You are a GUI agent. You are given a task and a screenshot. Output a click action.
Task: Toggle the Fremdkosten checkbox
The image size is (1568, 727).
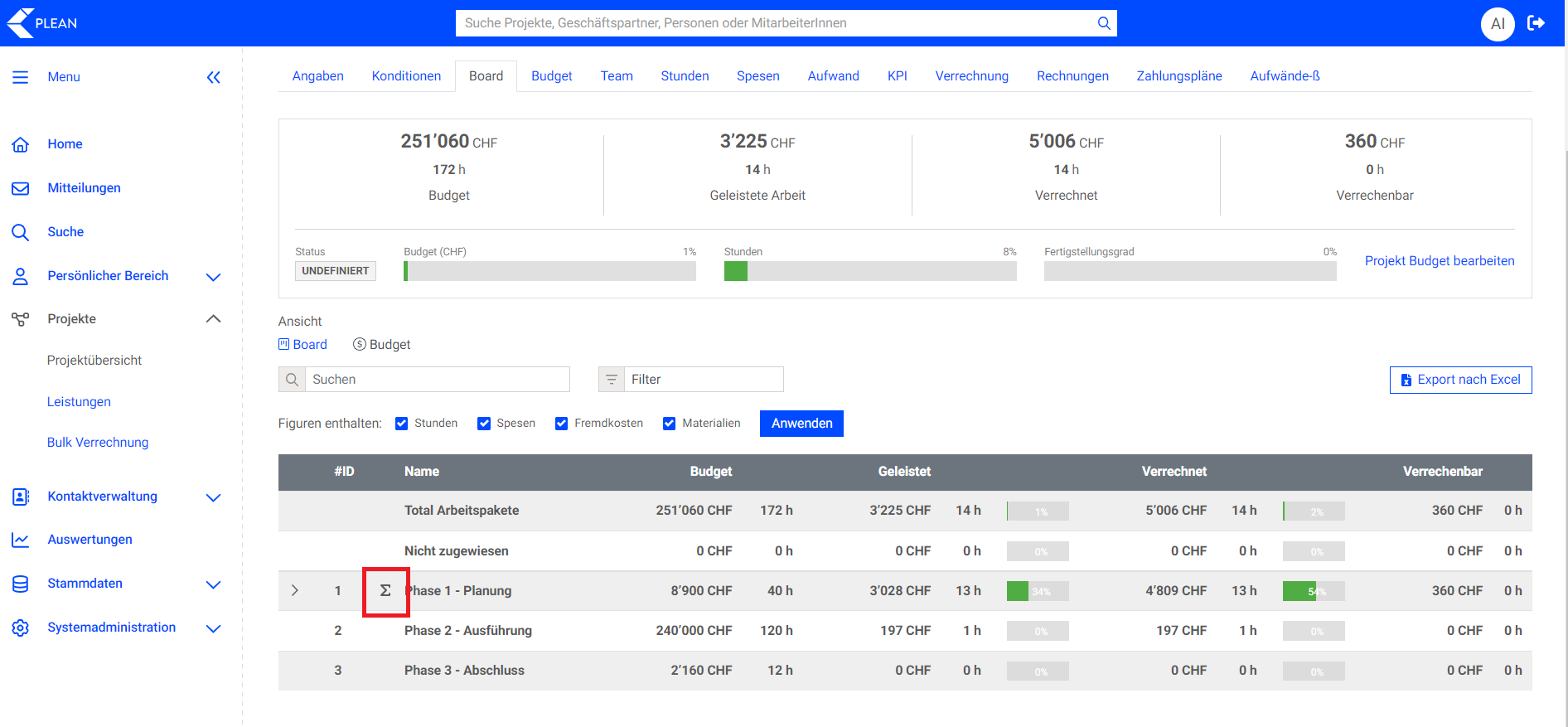click(562, 424)
